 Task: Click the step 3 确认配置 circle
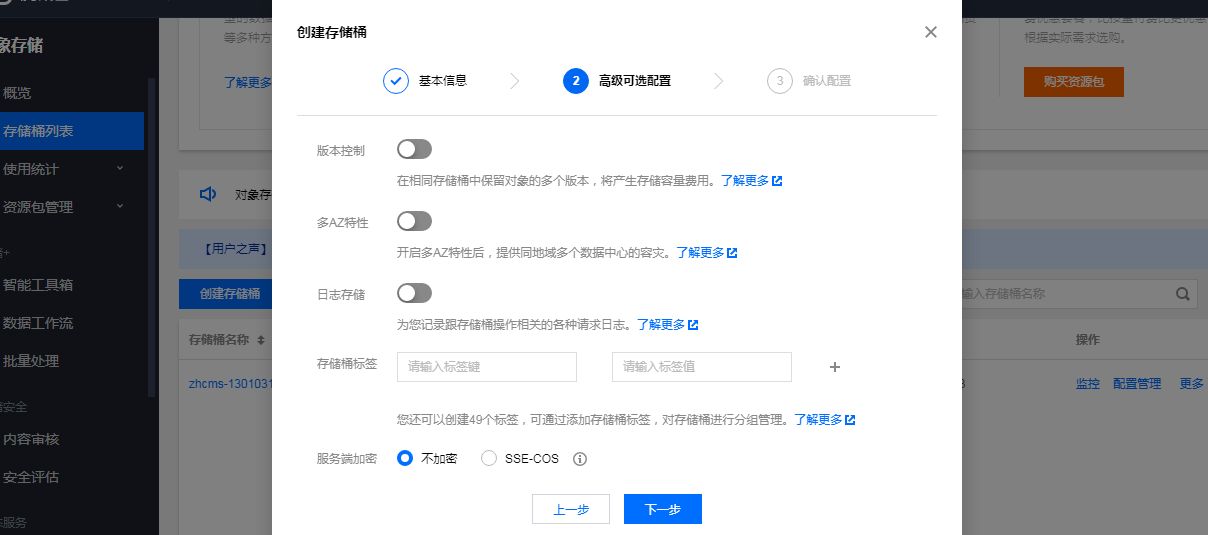coord(780,81)
